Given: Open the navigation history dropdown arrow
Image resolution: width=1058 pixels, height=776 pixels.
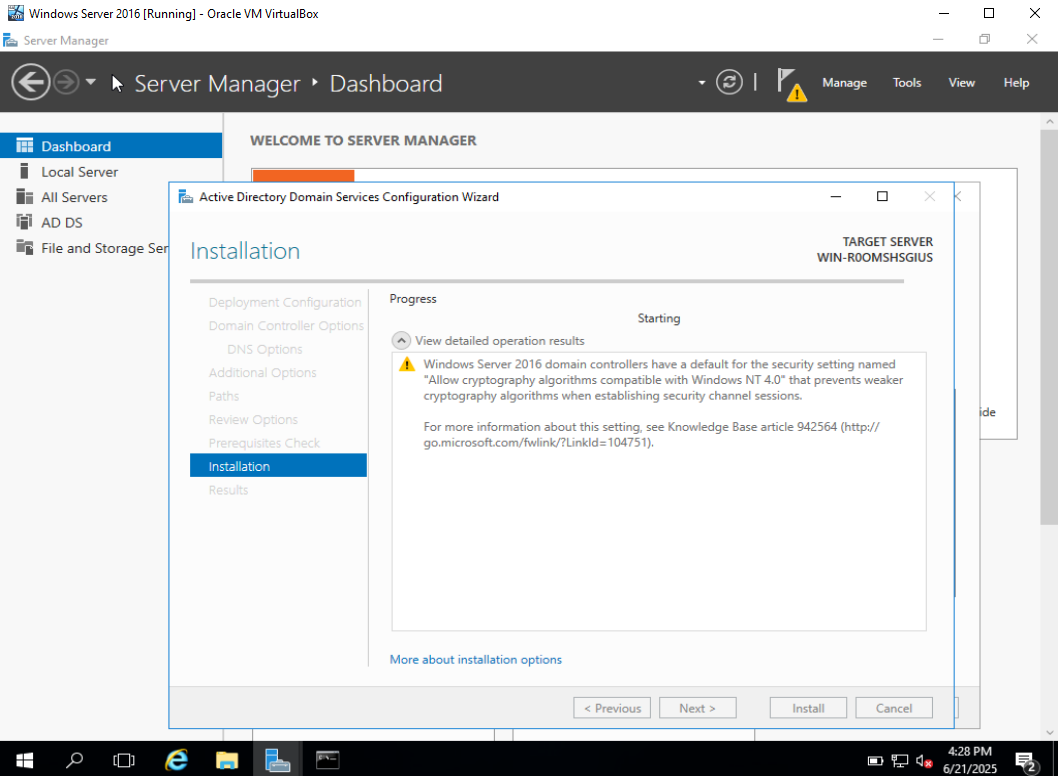Looking at the screenshot, I should [90, 82].
